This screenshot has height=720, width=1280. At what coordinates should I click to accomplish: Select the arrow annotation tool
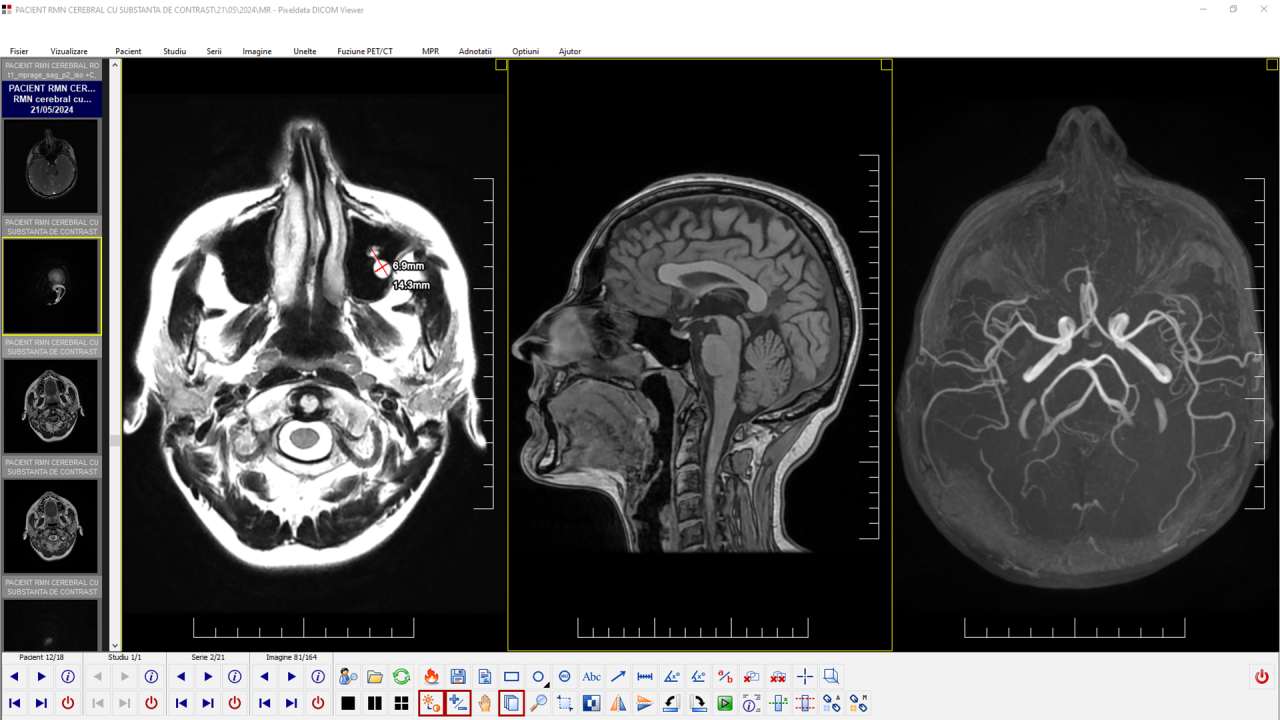point(618,677)
